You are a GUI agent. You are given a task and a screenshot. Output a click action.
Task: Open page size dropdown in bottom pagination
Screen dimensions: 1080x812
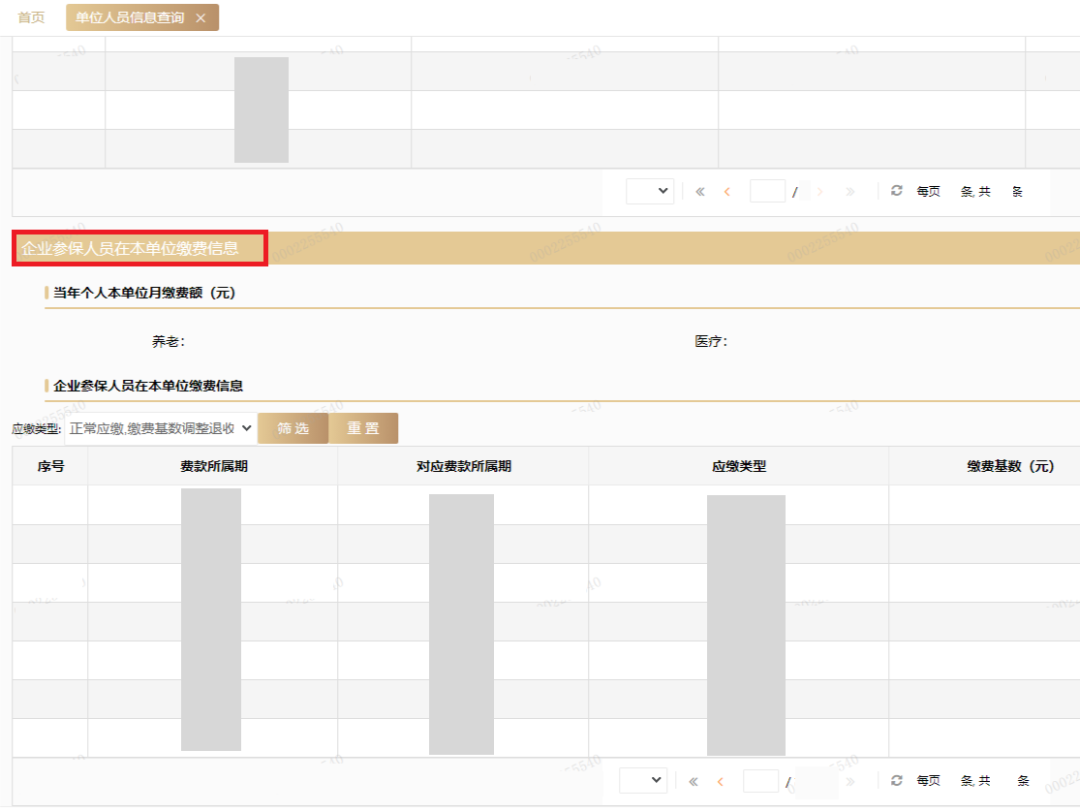click(643, 780)
